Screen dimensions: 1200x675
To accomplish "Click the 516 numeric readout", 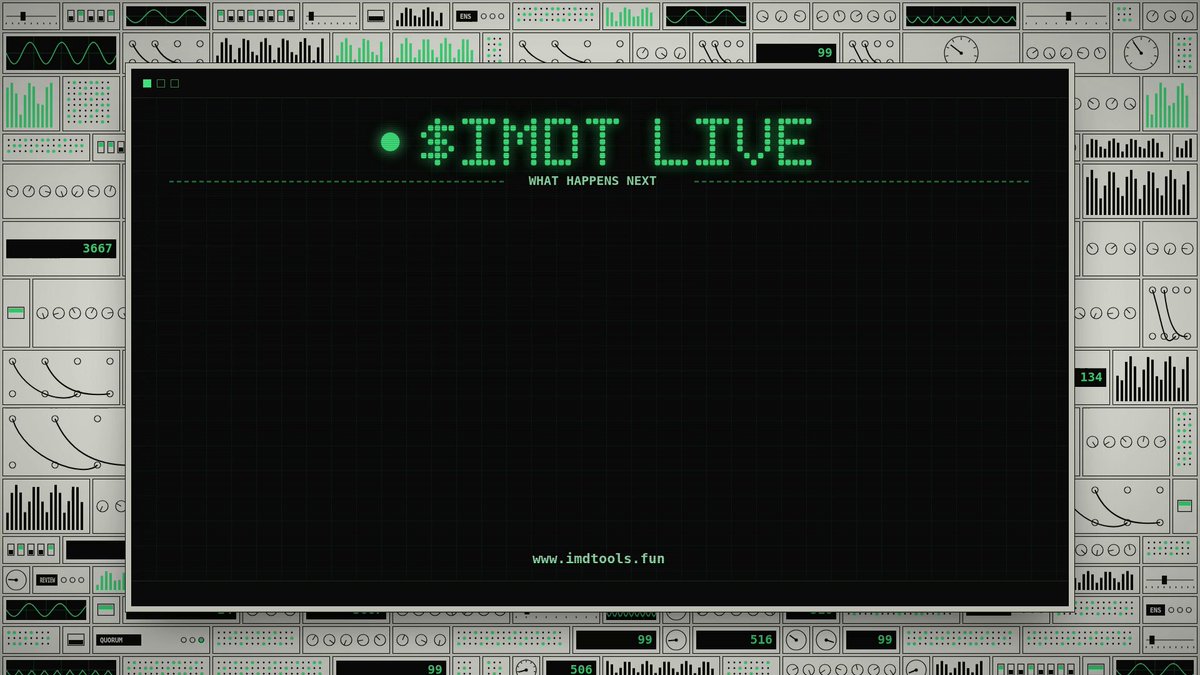I will 736,640.
